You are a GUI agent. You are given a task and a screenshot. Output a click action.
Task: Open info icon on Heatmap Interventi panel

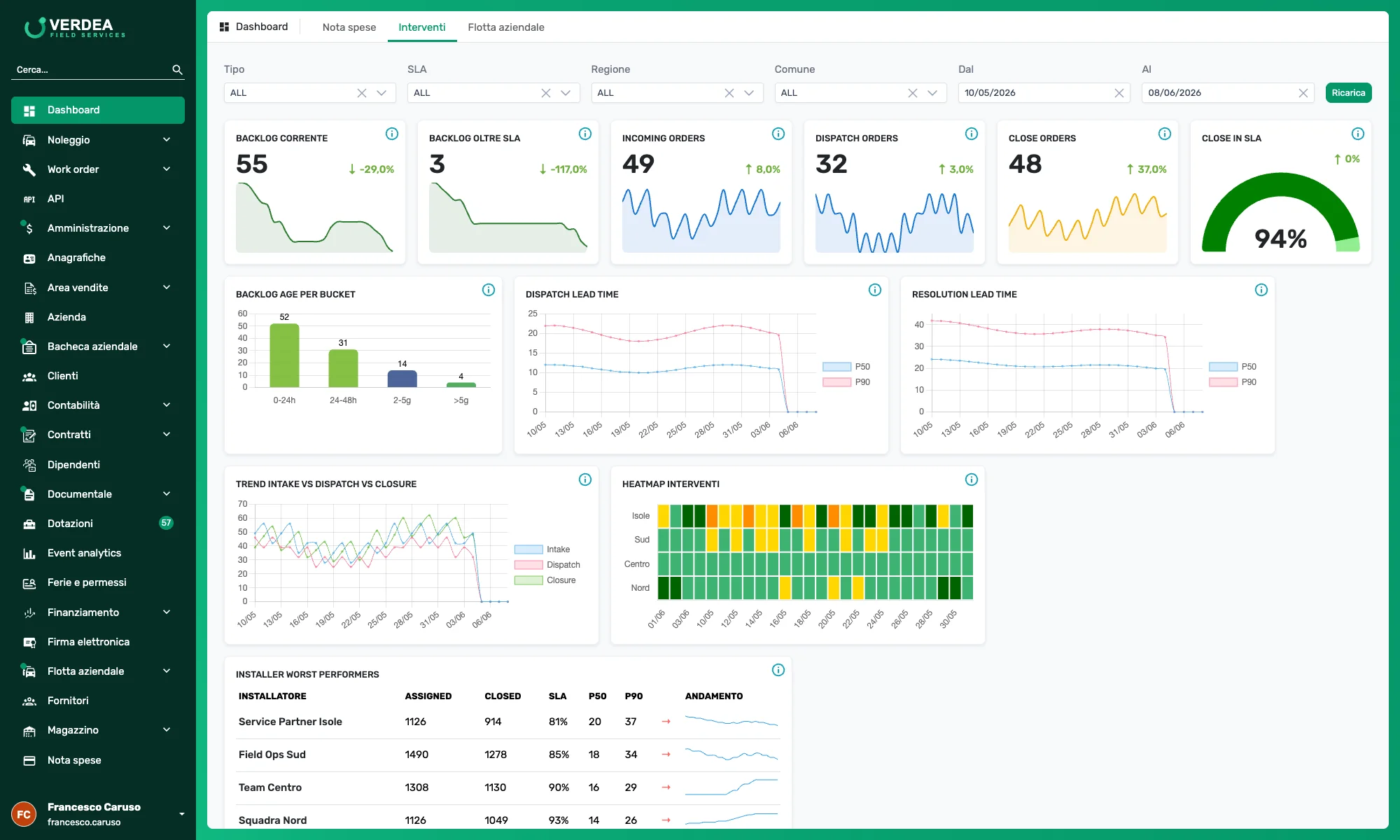point(972,479)
